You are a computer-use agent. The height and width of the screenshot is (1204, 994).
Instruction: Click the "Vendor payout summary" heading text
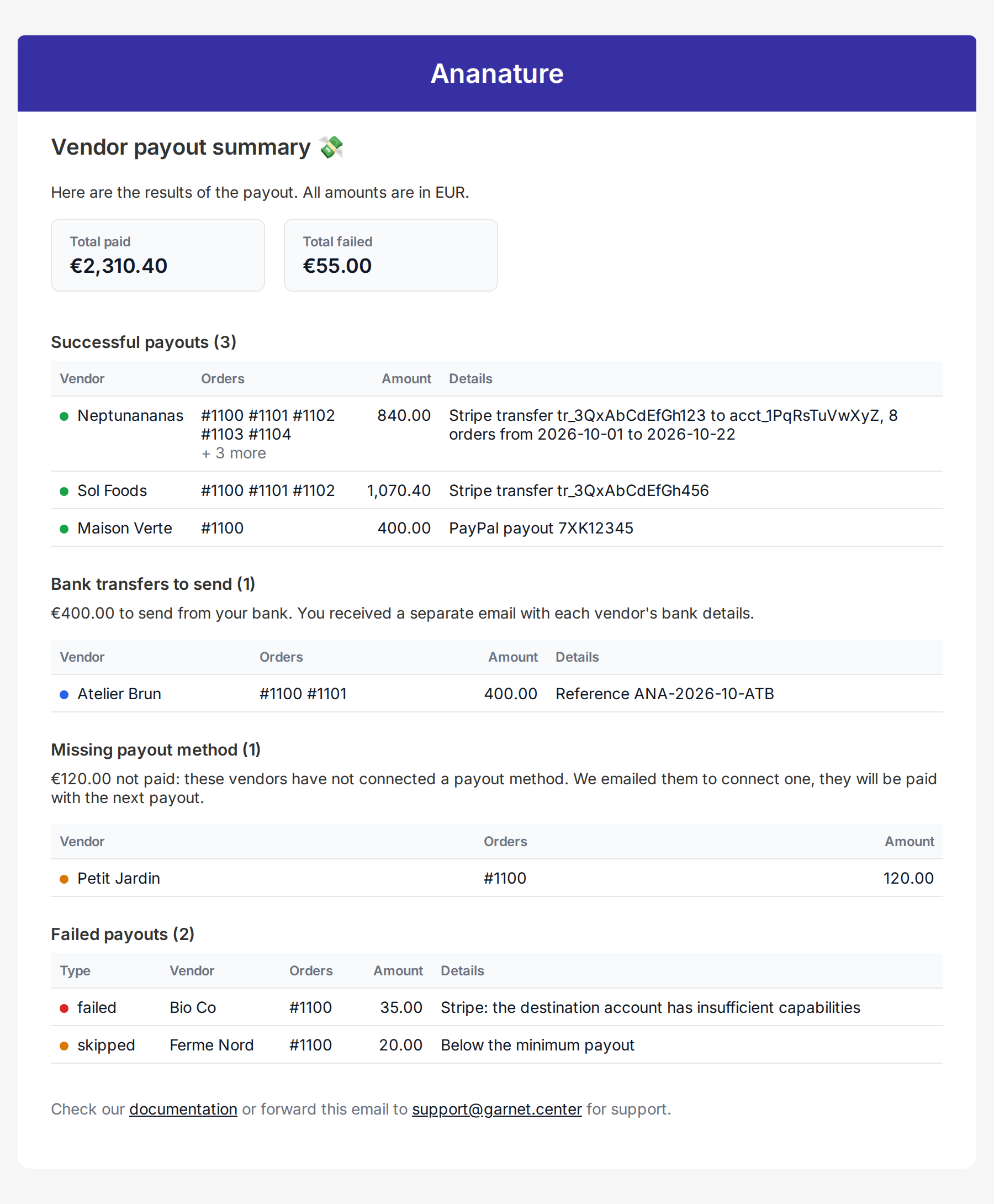point(181,147)
